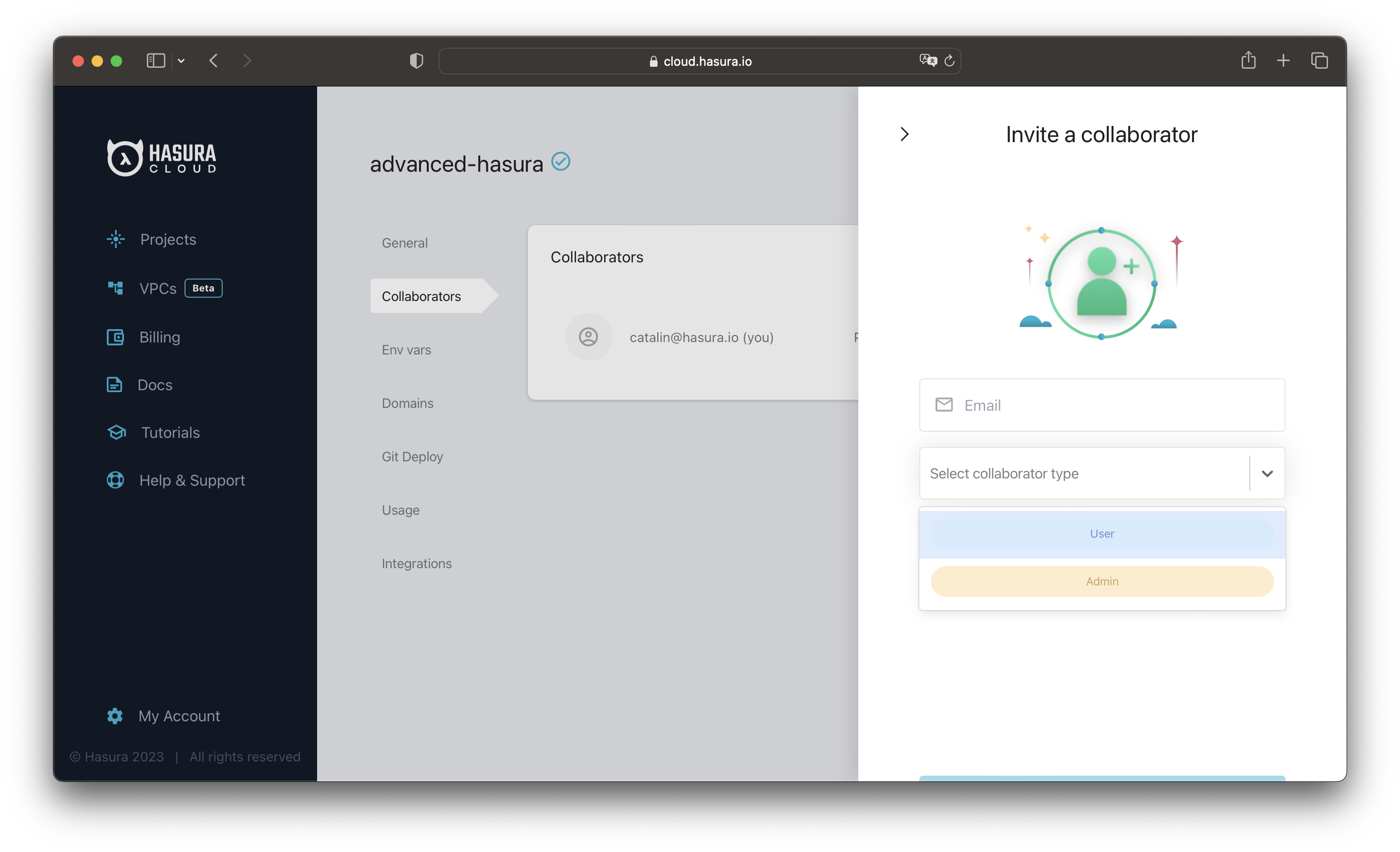Click the My Account settings icon
The height and width of the screenshot is (852, 1400).
pos(114,715)
